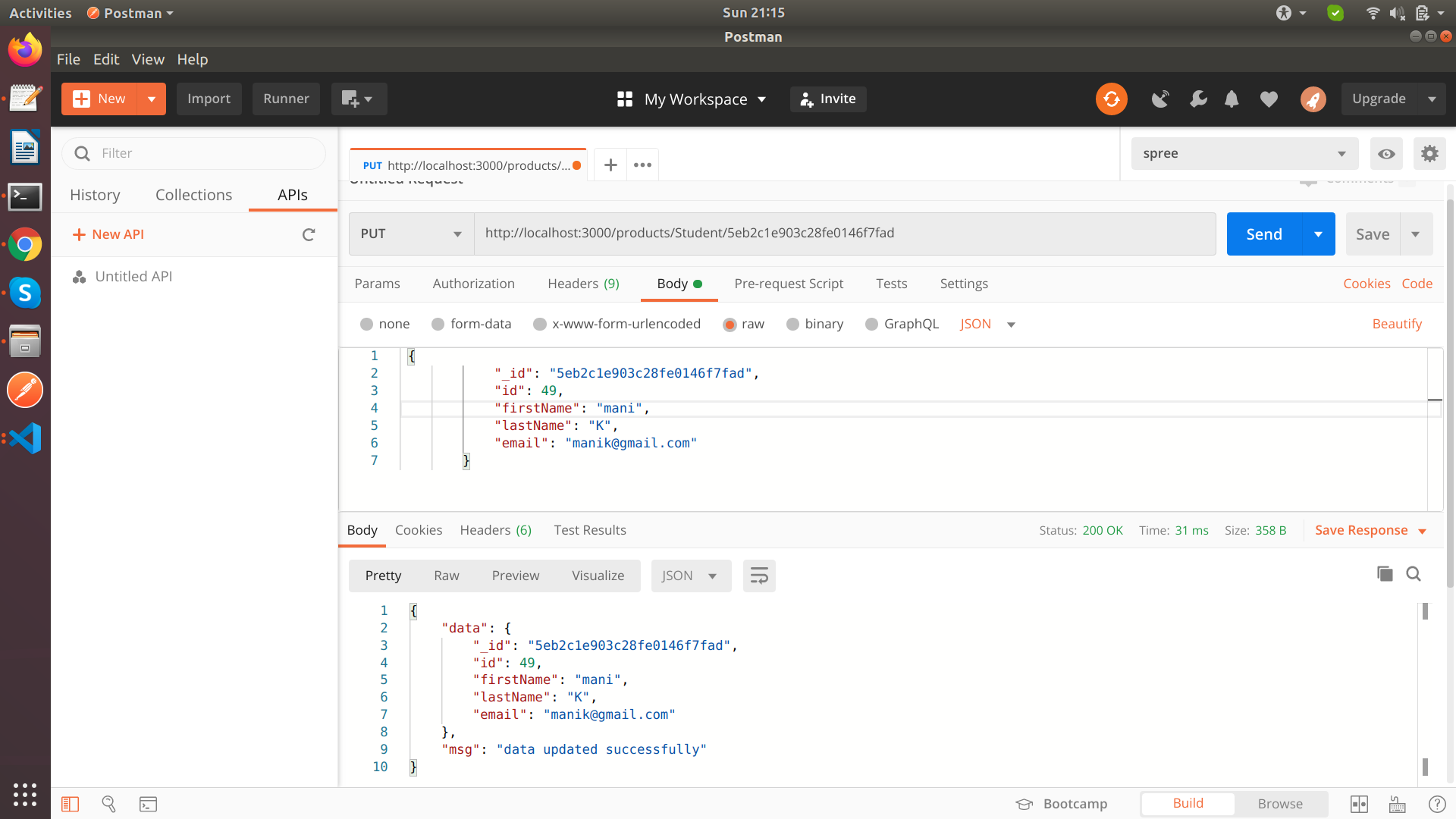Image resolution: width=1456 pixels, height=819 pixels.
Task: Expand the Send button dropdown arrow
Action: 1319,234
